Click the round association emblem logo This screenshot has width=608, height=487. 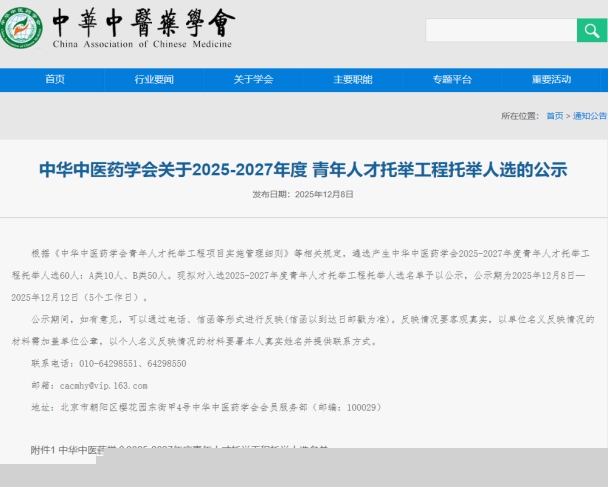22,27
